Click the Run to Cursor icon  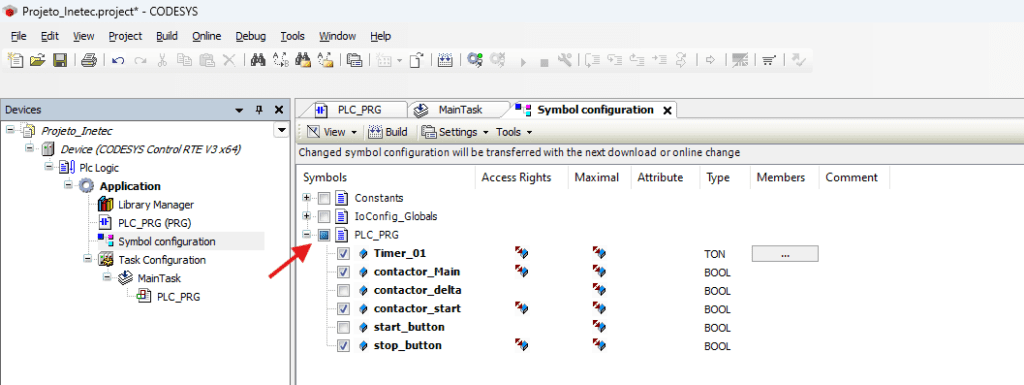click(x=660, y=61)
